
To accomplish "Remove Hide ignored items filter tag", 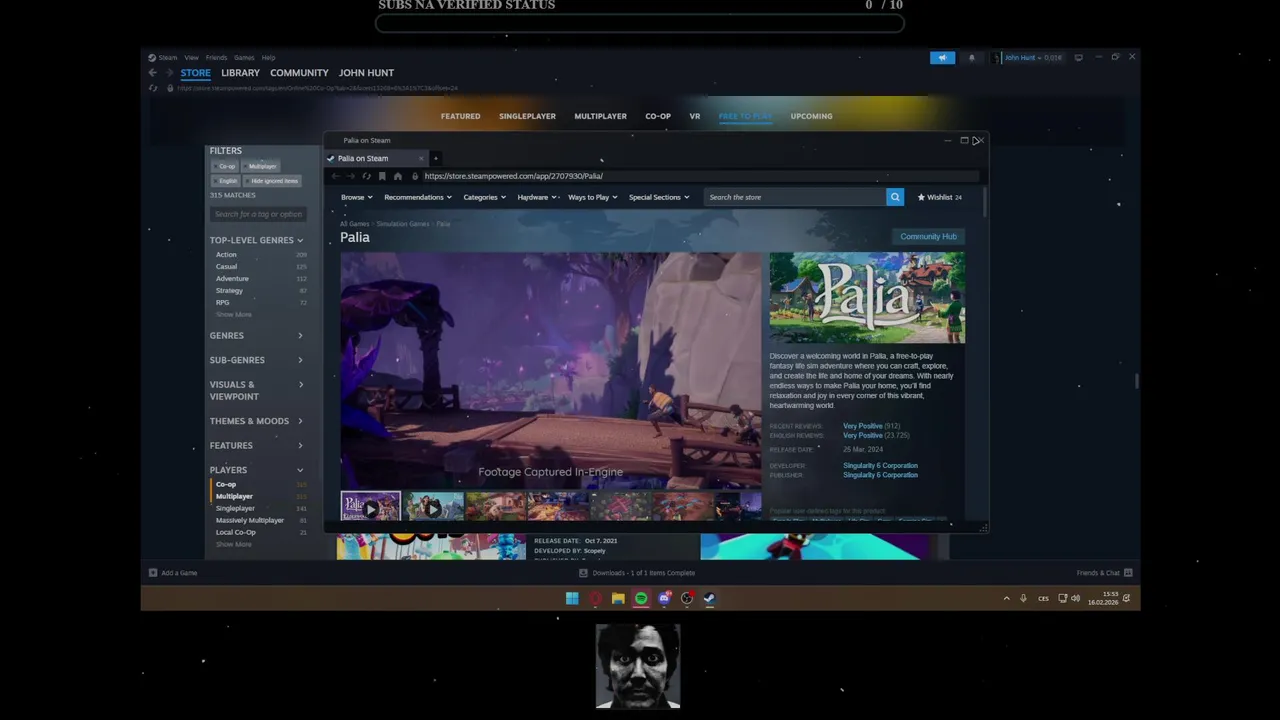I will [x=273, y=181].
